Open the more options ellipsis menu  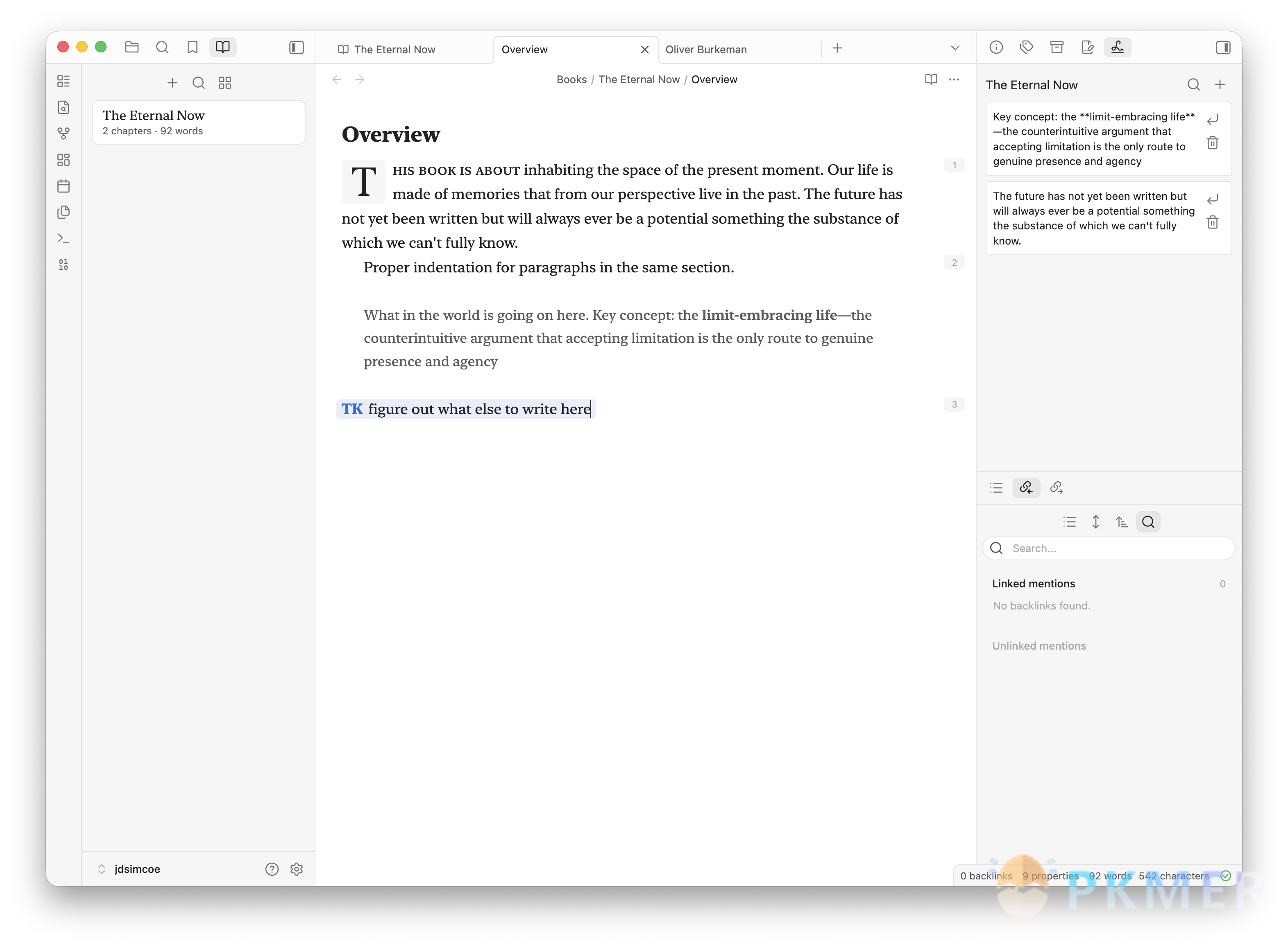(x=954, y=80)
